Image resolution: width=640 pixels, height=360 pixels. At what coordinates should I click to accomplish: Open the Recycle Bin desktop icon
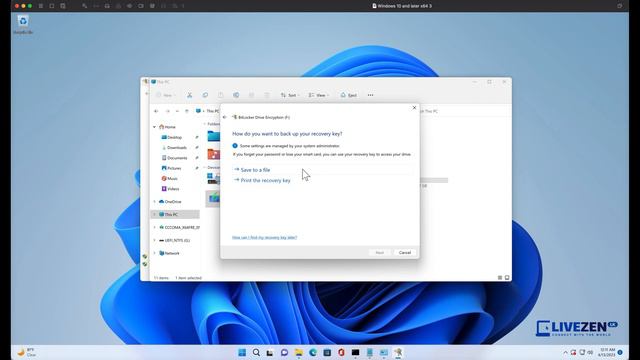click(23, 24)
